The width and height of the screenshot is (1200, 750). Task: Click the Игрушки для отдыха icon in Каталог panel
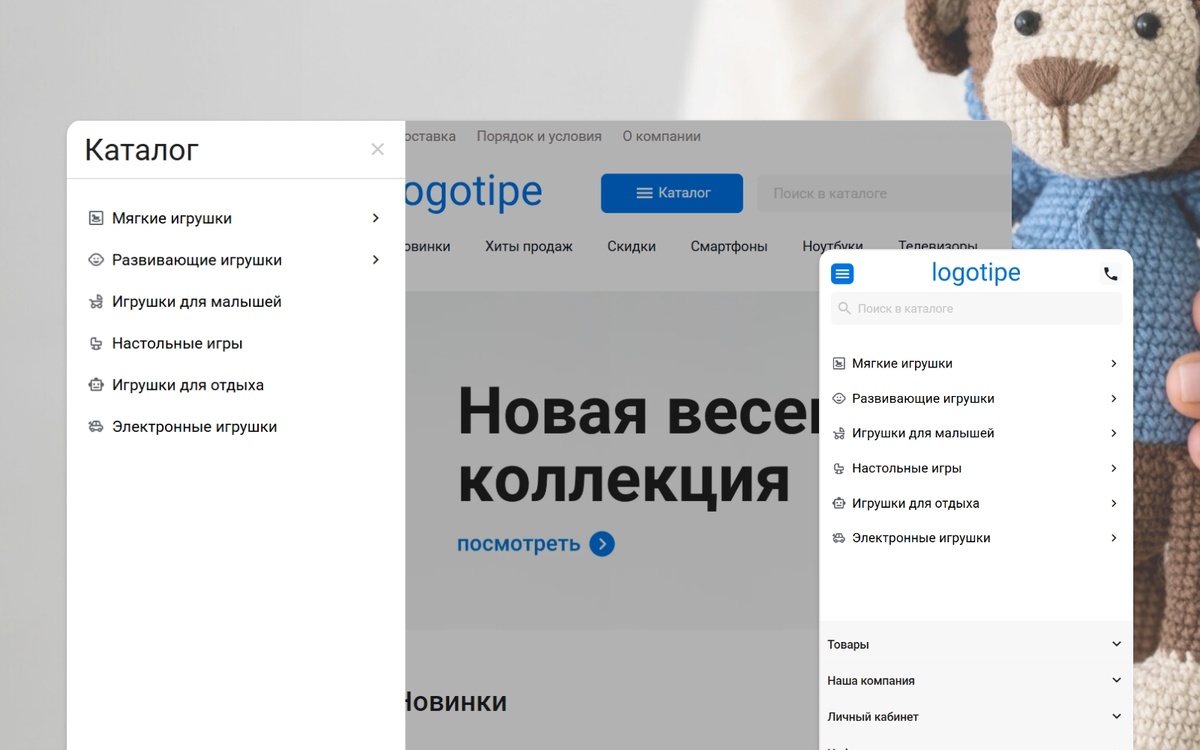click(96, 385)
